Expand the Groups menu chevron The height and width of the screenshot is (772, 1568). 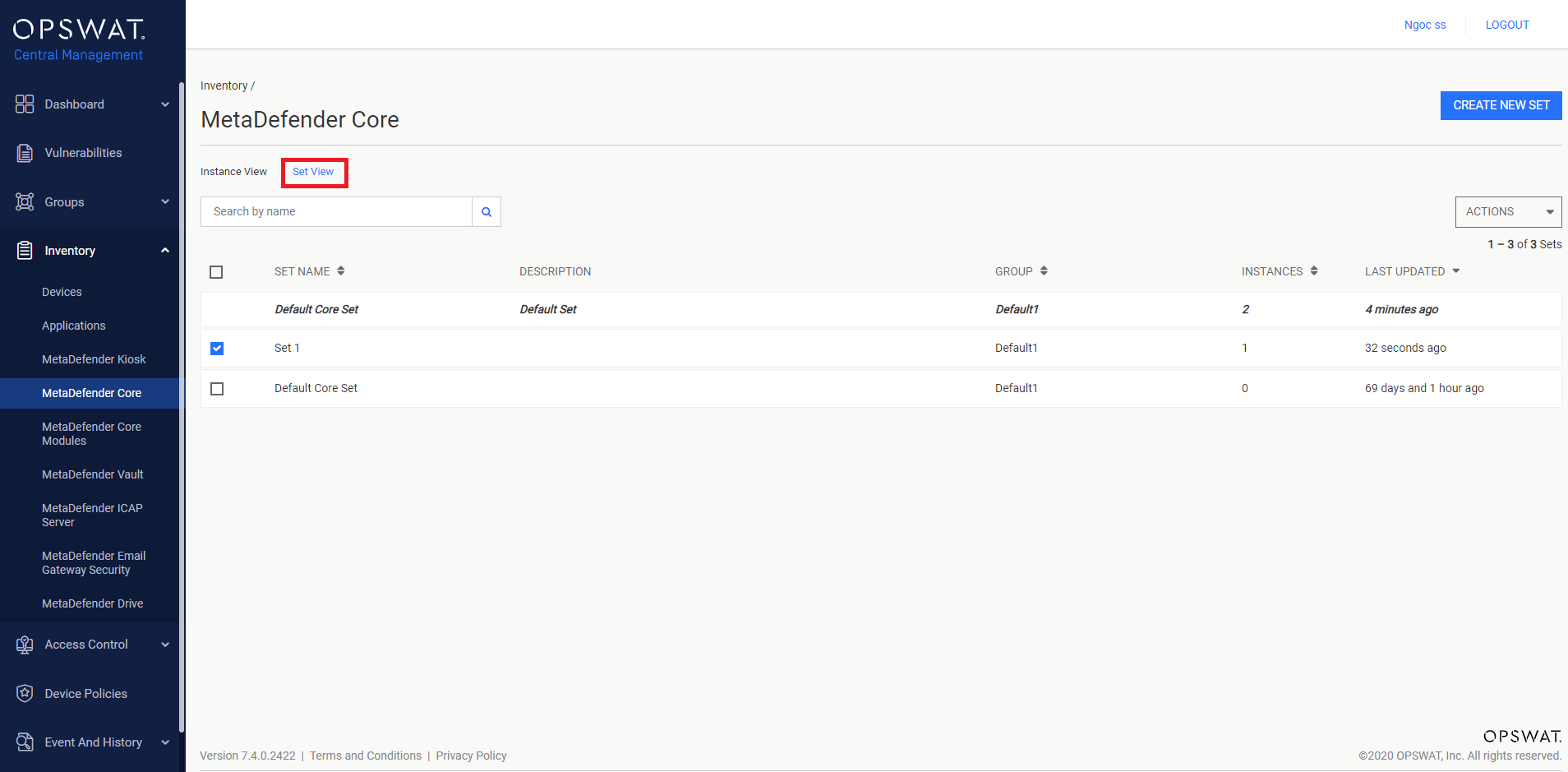click(165, 201)
